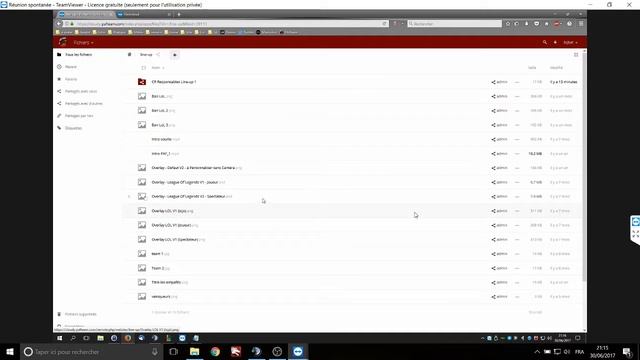Select Partagés avec vous in the sidebar

[81, 91]
